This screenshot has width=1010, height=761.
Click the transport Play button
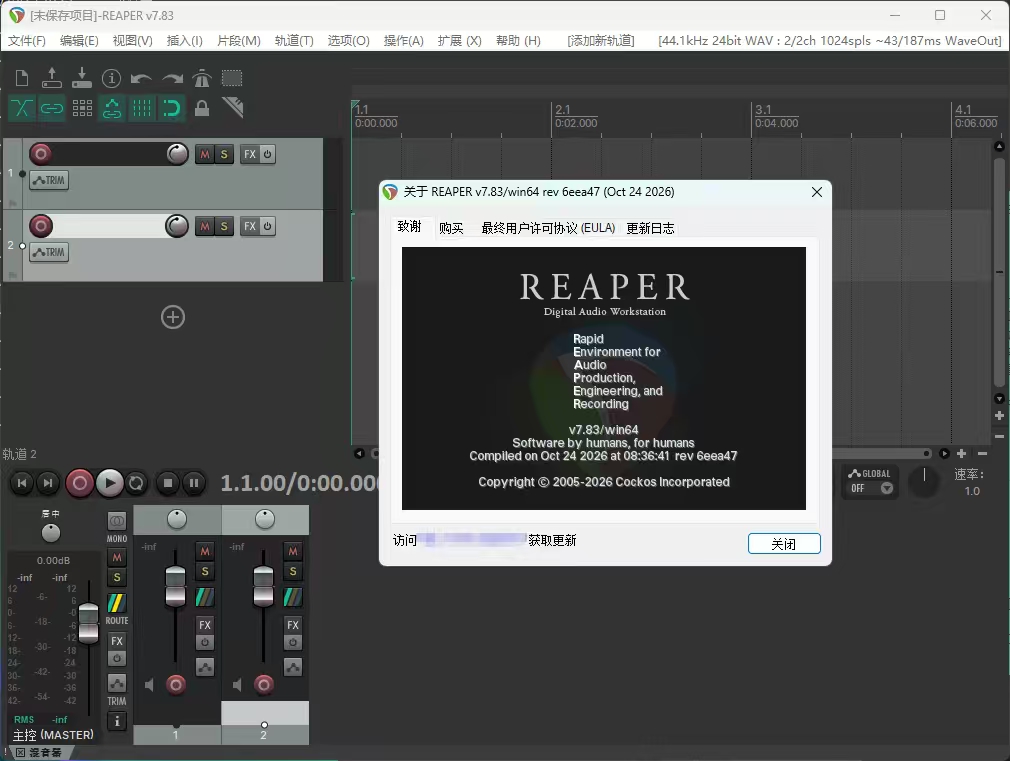click(110, 483)
